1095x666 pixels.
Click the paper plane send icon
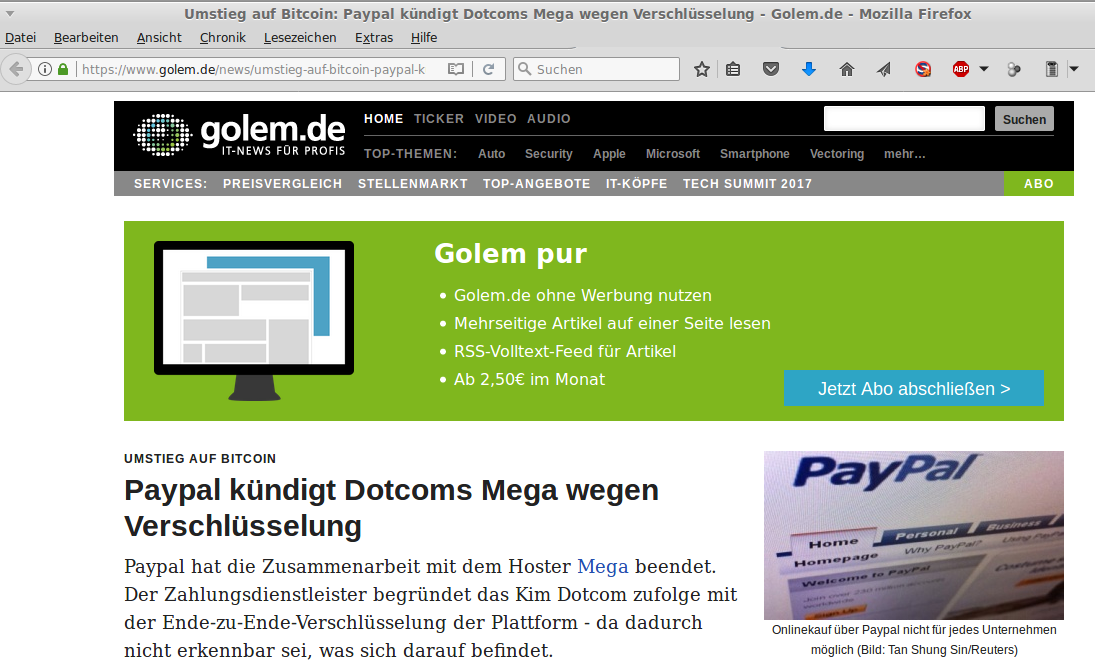click(884, 69)
